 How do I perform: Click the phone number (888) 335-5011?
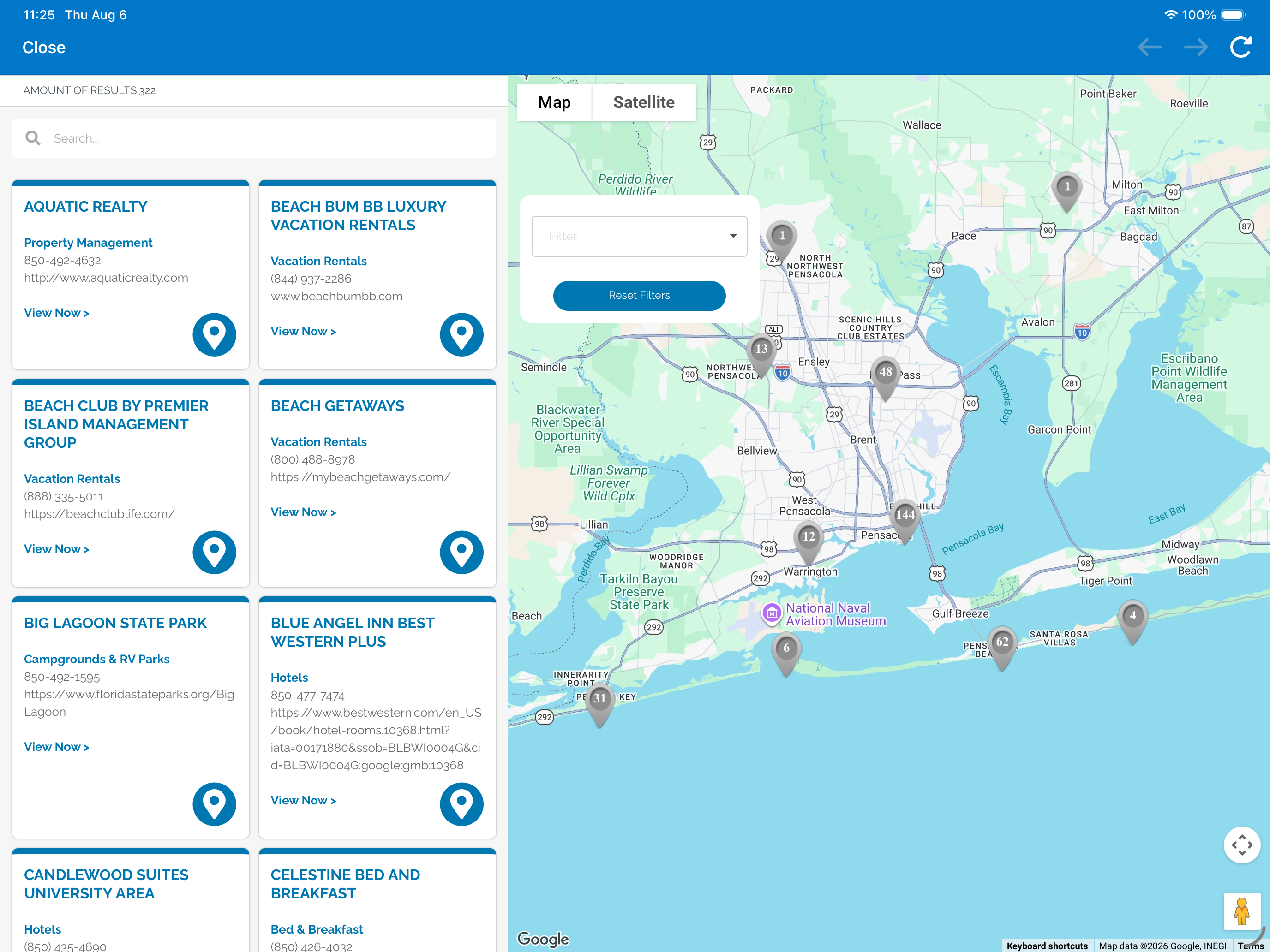(x=63, y=496)
